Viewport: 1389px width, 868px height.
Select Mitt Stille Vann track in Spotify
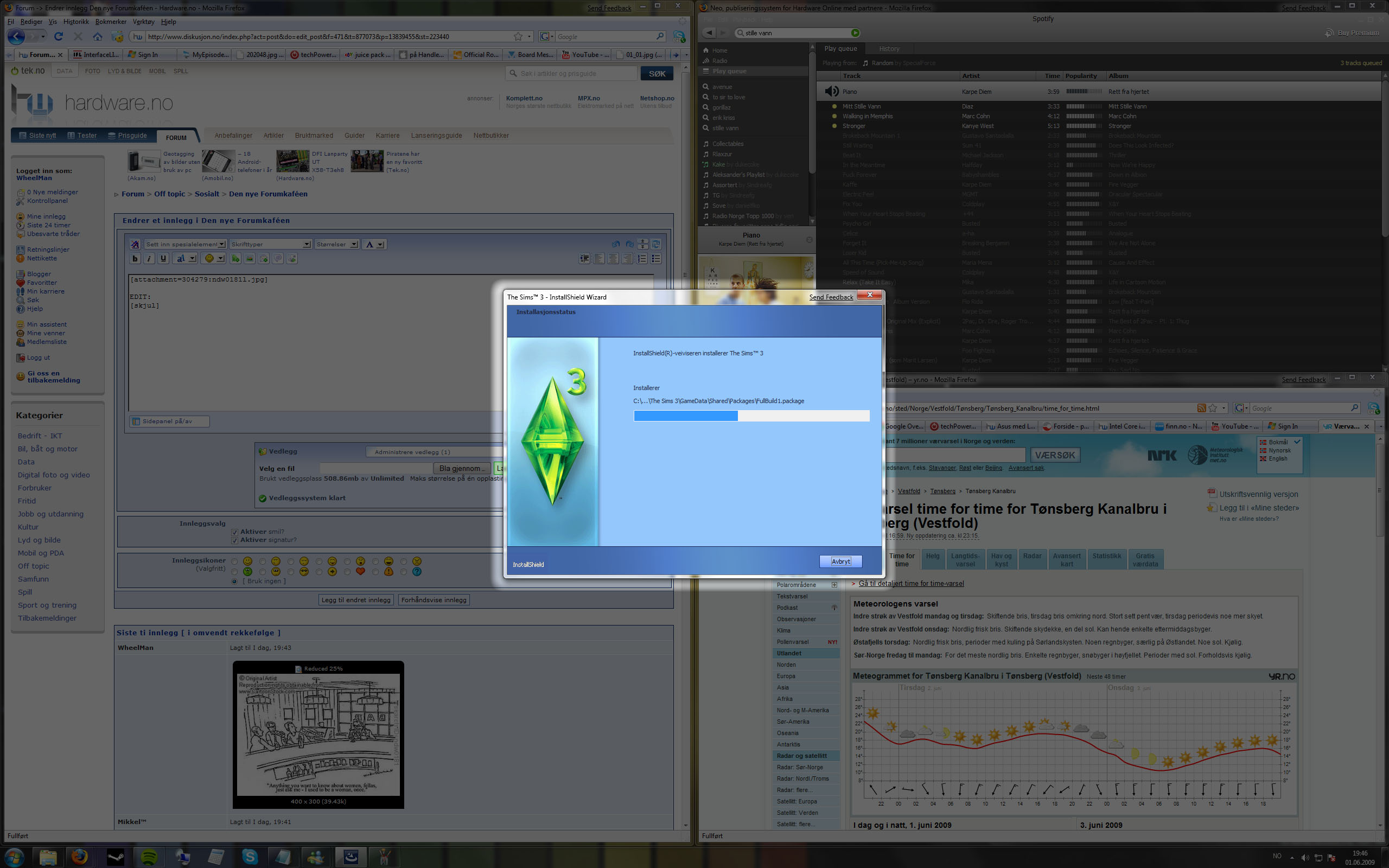click(861, 106)
